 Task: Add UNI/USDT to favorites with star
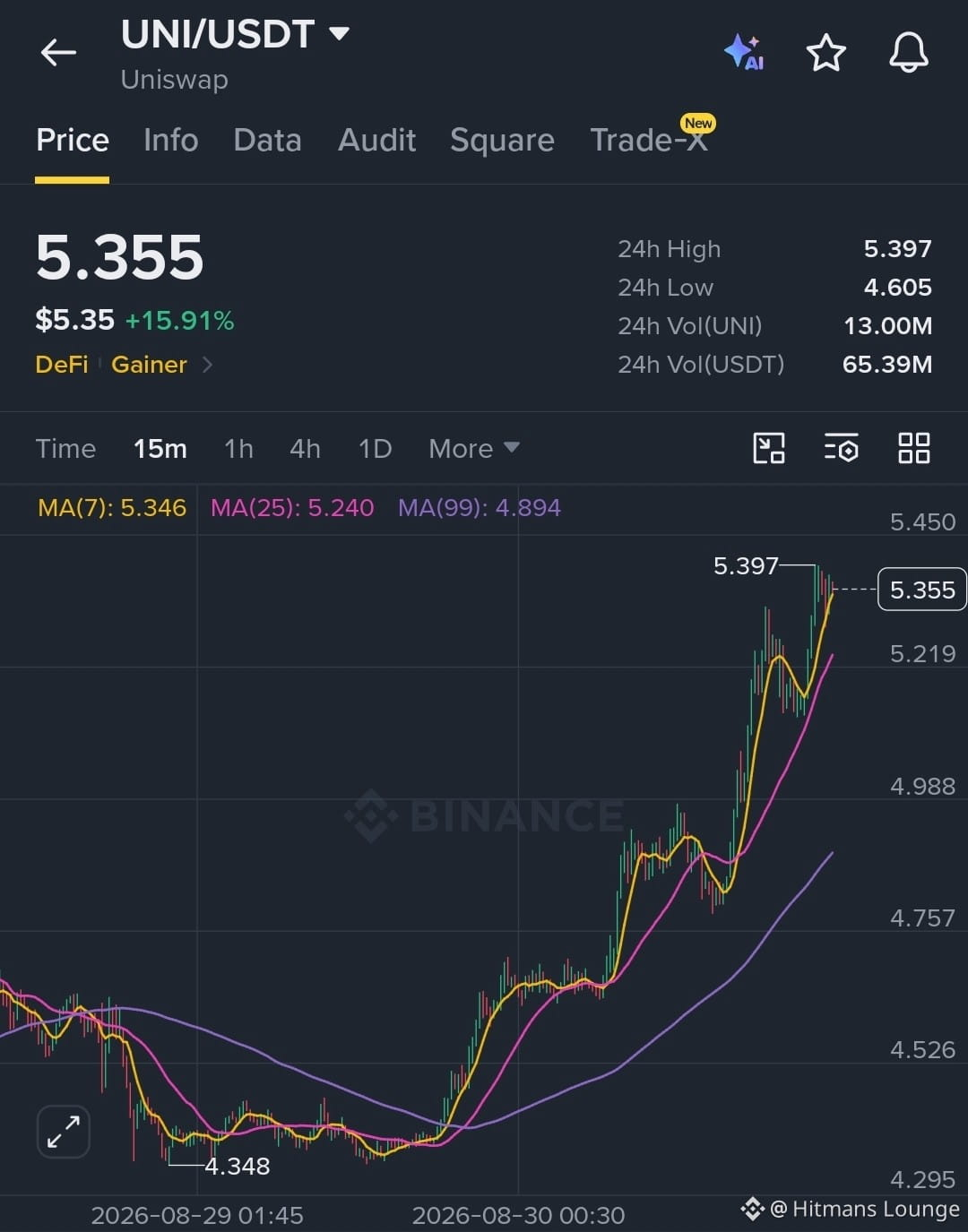[825, 53]
